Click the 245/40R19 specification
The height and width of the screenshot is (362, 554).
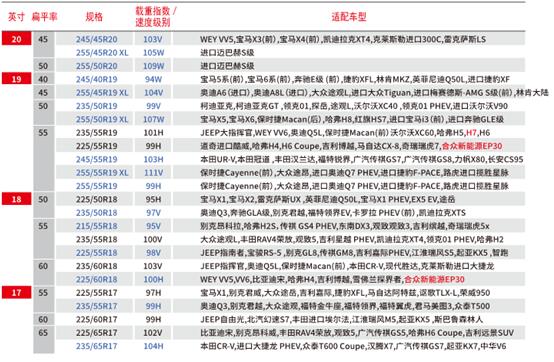96,79
